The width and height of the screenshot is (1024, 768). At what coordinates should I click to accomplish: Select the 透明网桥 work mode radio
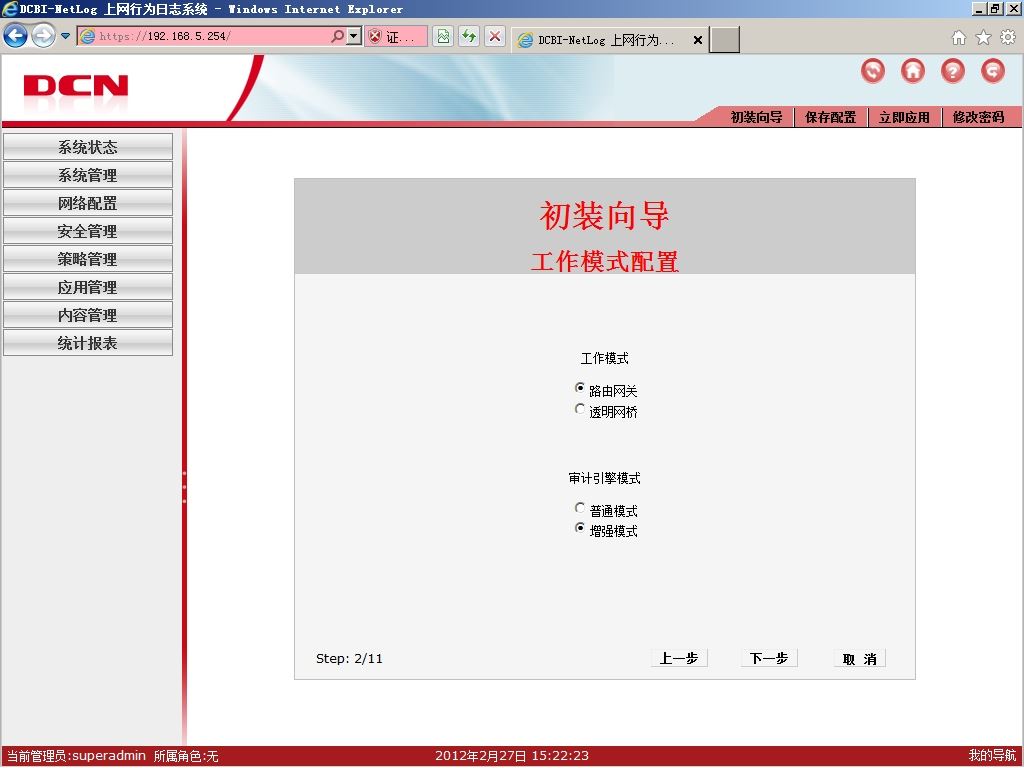pos(579,409)
